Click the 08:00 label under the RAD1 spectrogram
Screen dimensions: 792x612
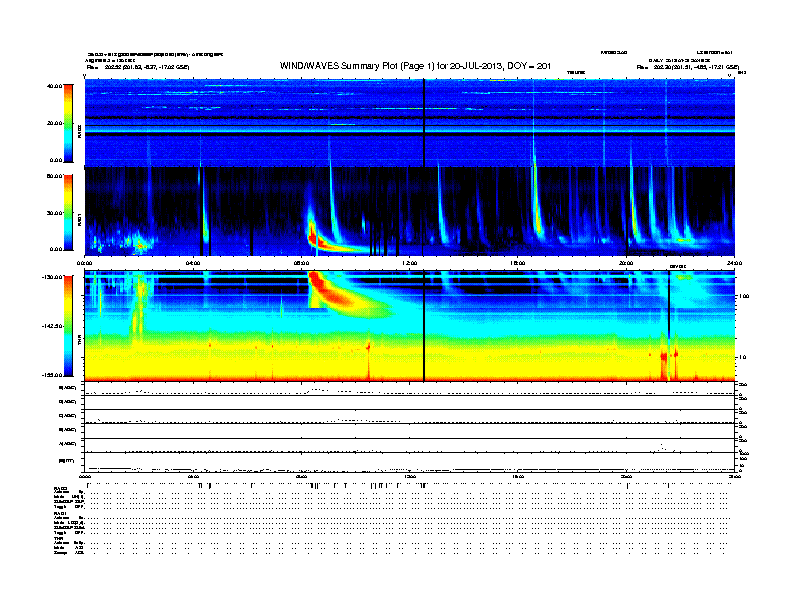(x=301, y=263)
